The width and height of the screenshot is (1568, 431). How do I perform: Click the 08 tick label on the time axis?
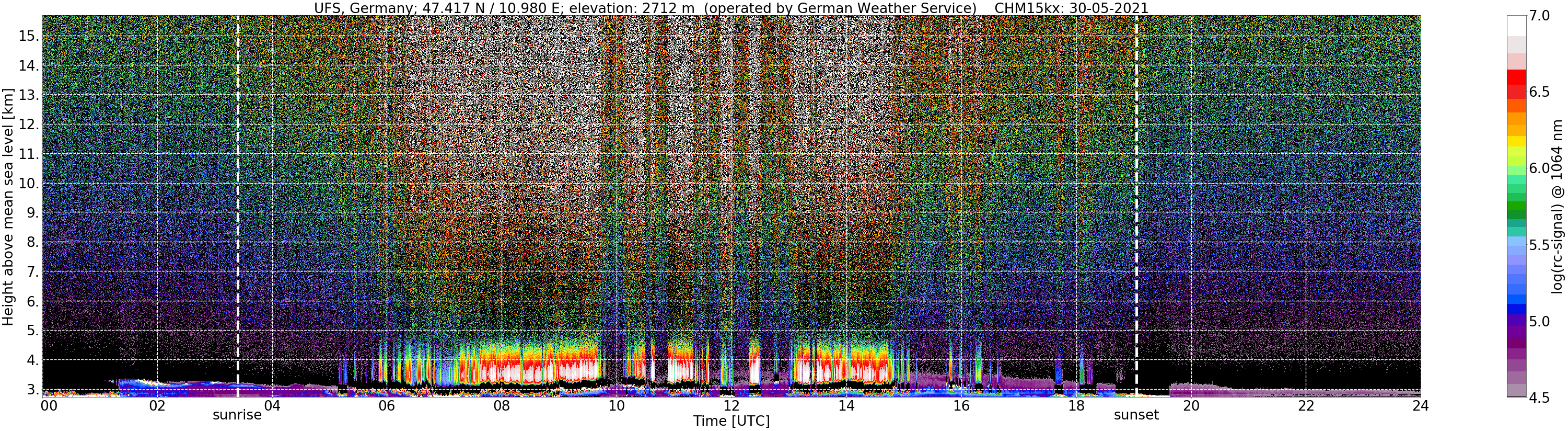[x=502, y=405]
